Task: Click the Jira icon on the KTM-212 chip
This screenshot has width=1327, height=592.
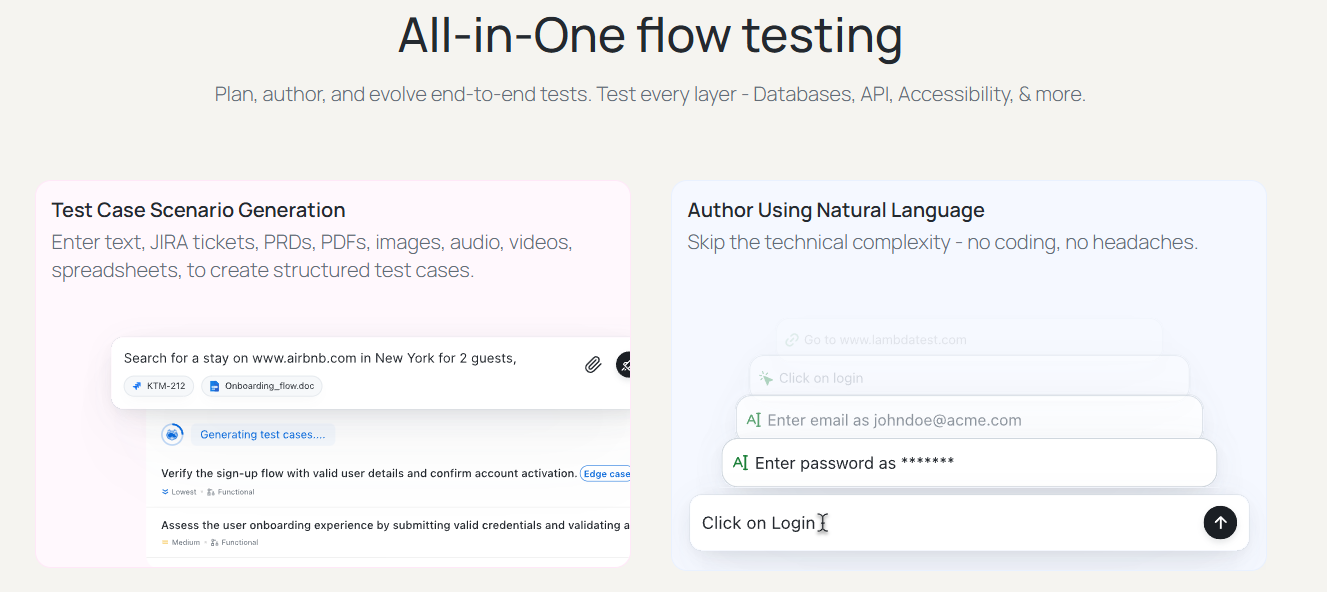Action: pyautogui.click(x=137, y=386)
